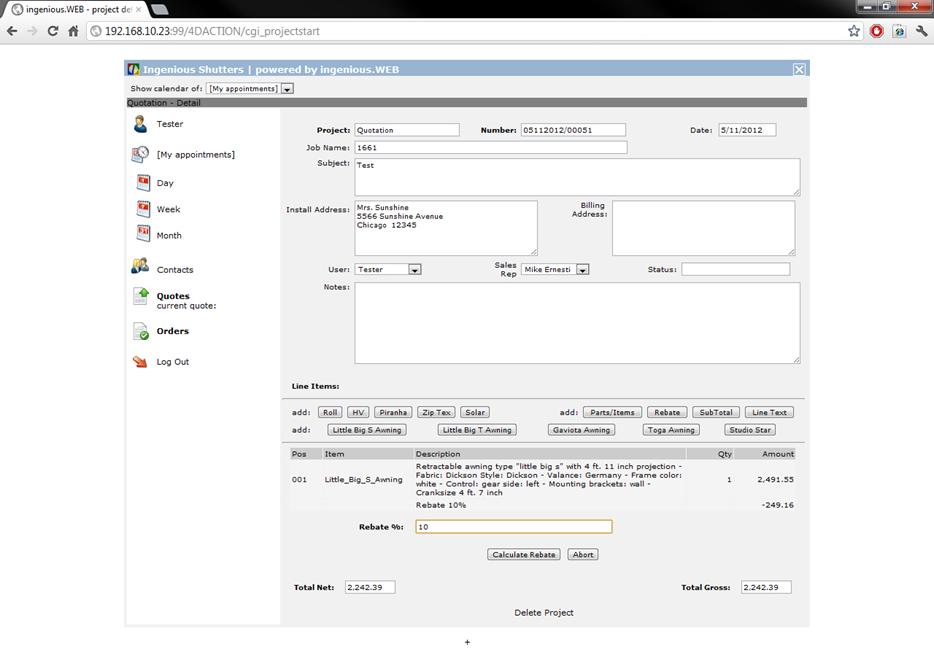Image resolution: width=934 pixels, height=666 pixels.
Task: Click the Tester user icon in sidebar
Action: click(x=140, y=124)
